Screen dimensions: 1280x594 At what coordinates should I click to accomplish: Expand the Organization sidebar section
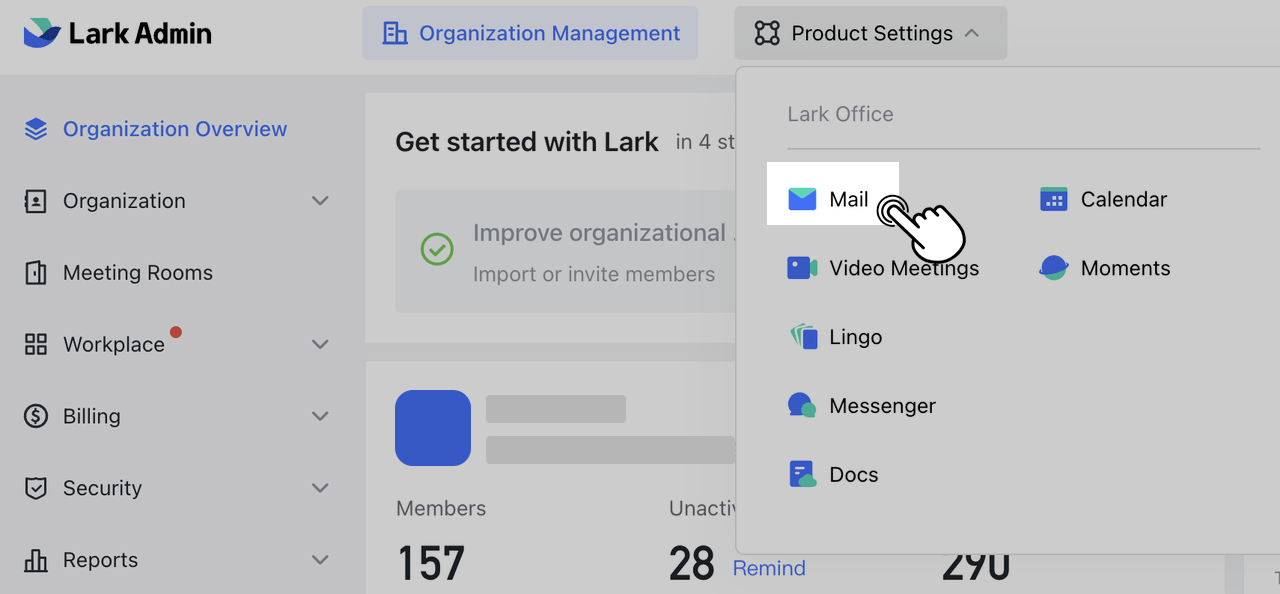[x=320, y=200]
